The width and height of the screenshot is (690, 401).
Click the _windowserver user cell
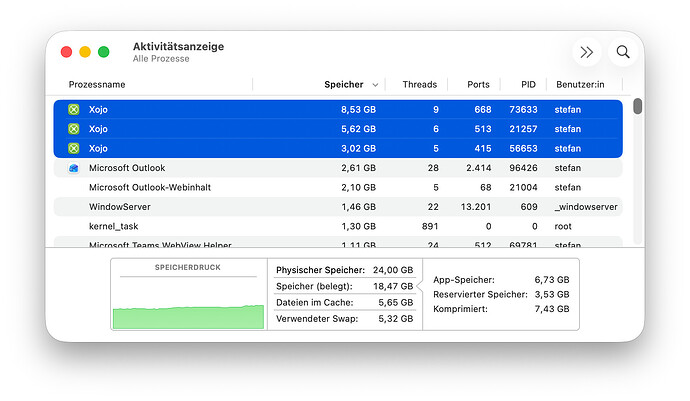(586, 206)
